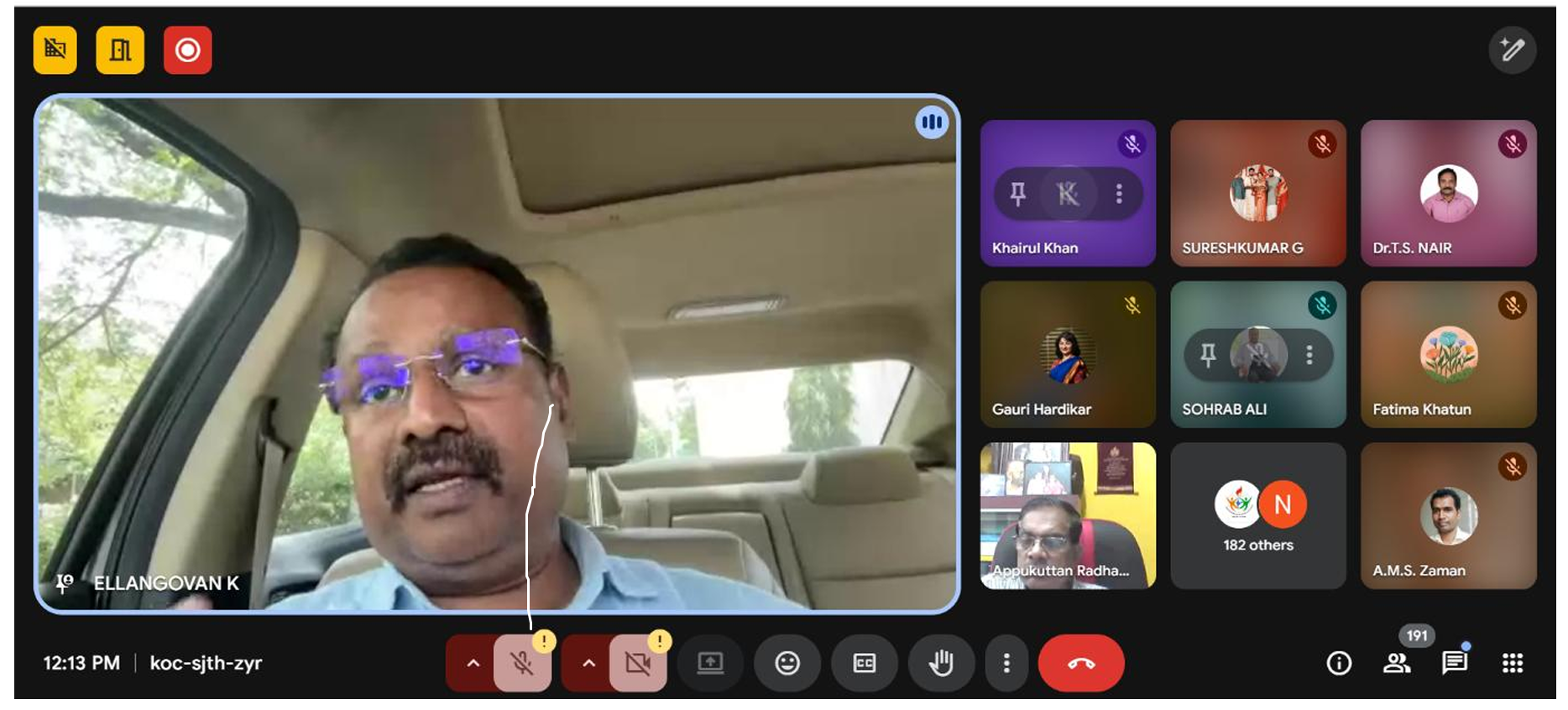The image size is (1568, 710).
Task: Open more options on Khairul Khan tile
Action: pyautogui.click(x=1119, y=194)
